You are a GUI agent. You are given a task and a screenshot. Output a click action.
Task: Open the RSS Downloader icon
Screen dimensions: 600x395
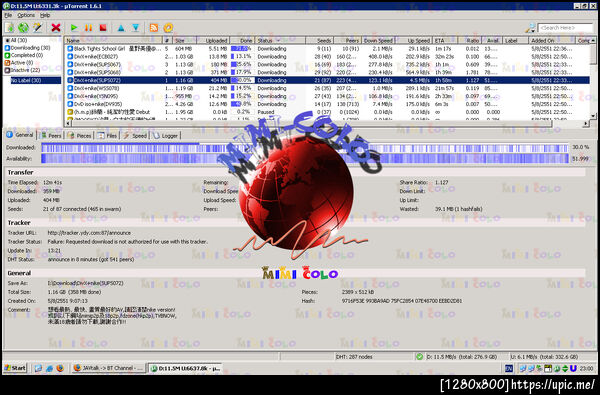(x=154, y=28)
